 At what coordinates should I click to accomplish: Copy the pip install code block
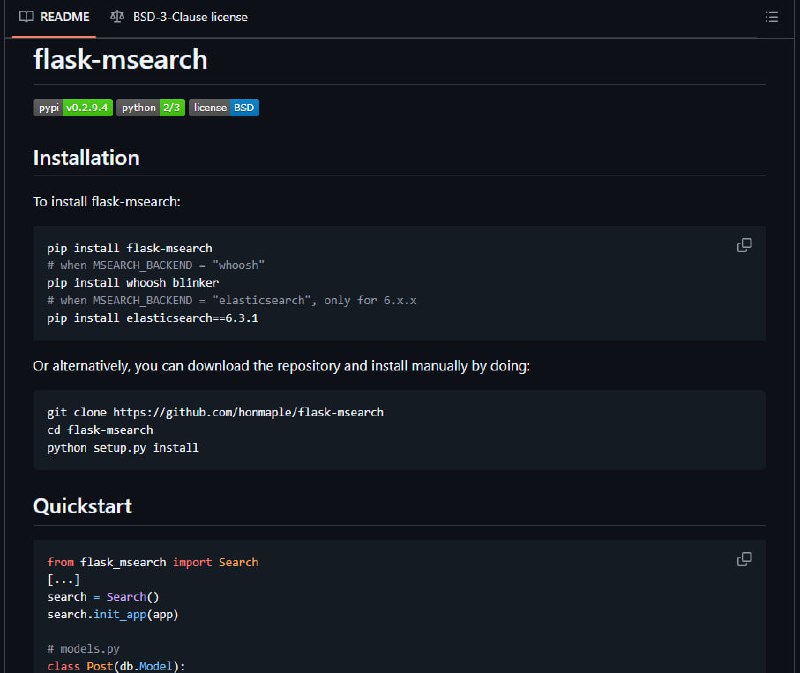click(x=744, y=245)
